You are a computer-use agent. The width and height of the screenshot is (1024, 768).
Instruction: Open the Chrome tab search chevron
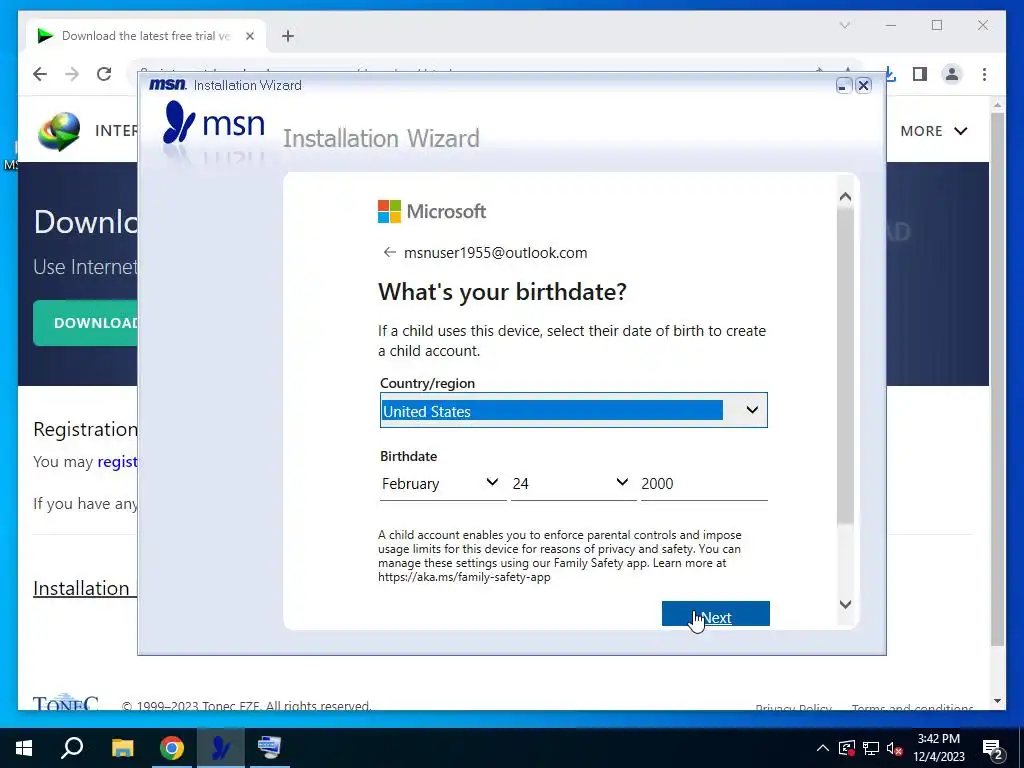844,25
